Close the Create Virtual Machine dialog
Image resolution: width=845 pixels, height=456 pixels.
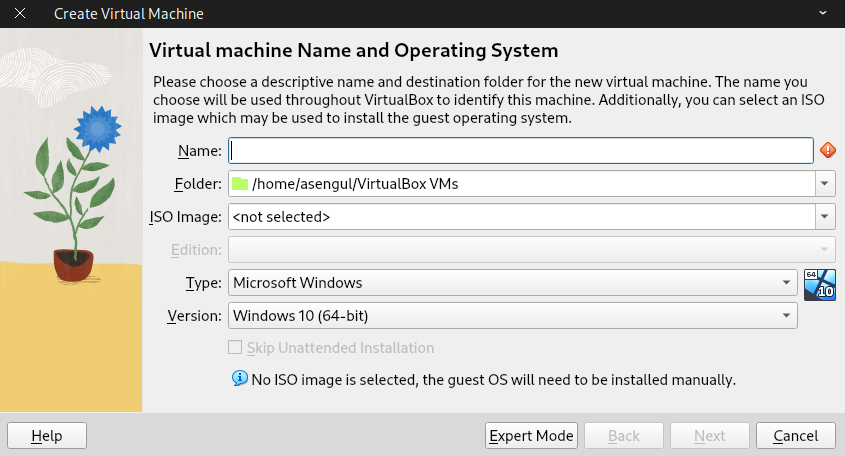tap(20, 13)
